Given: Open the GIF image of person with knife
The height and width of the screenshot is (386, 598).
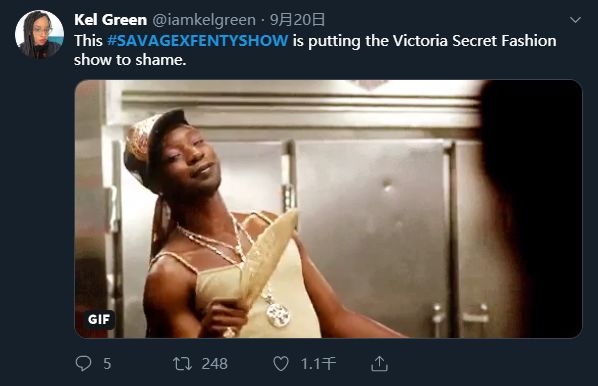Looking at the screenshot, I should tap(328, 209).
